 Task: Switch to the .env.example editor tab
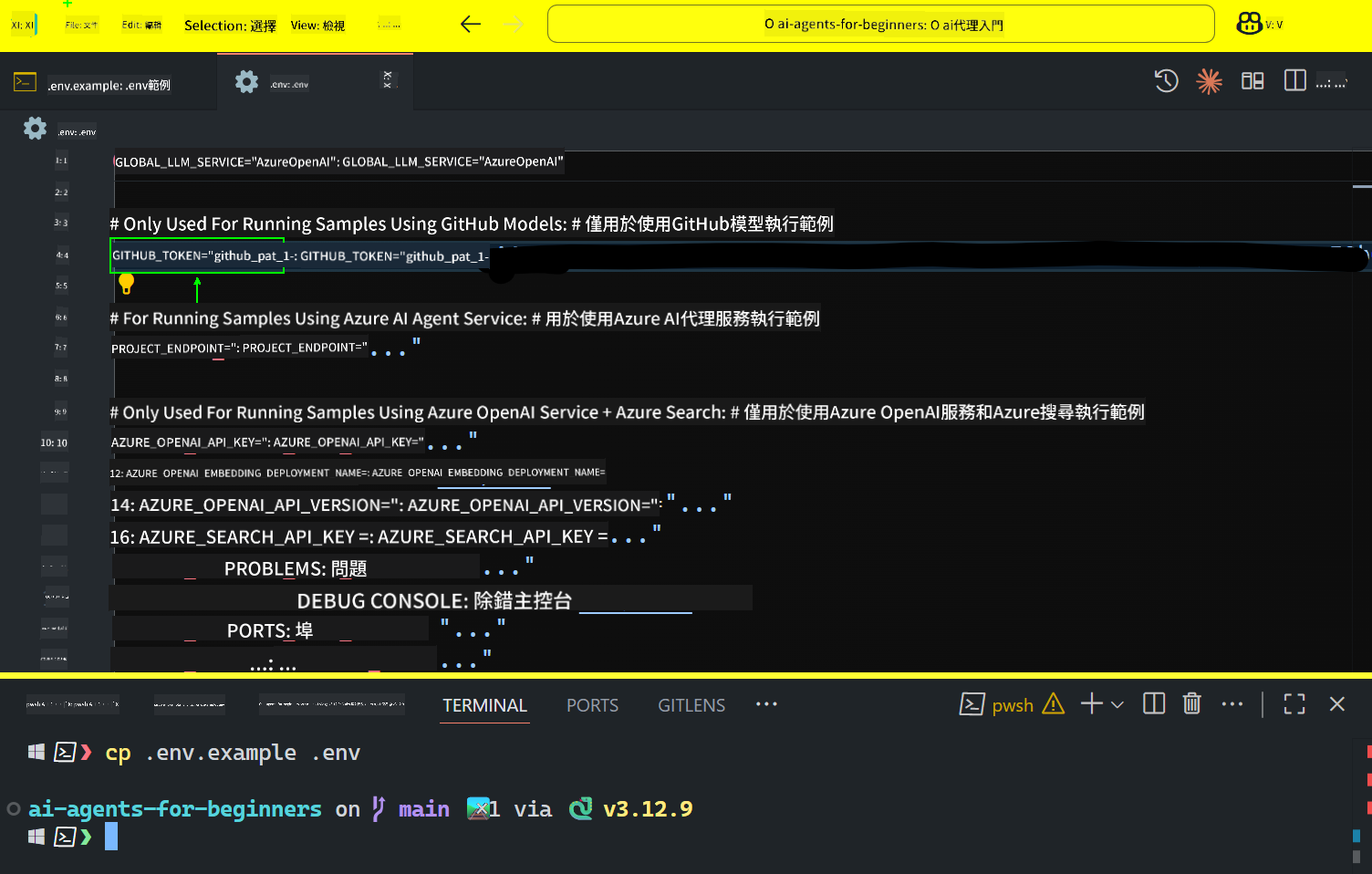pyautogui.click(x=109, y=85)
